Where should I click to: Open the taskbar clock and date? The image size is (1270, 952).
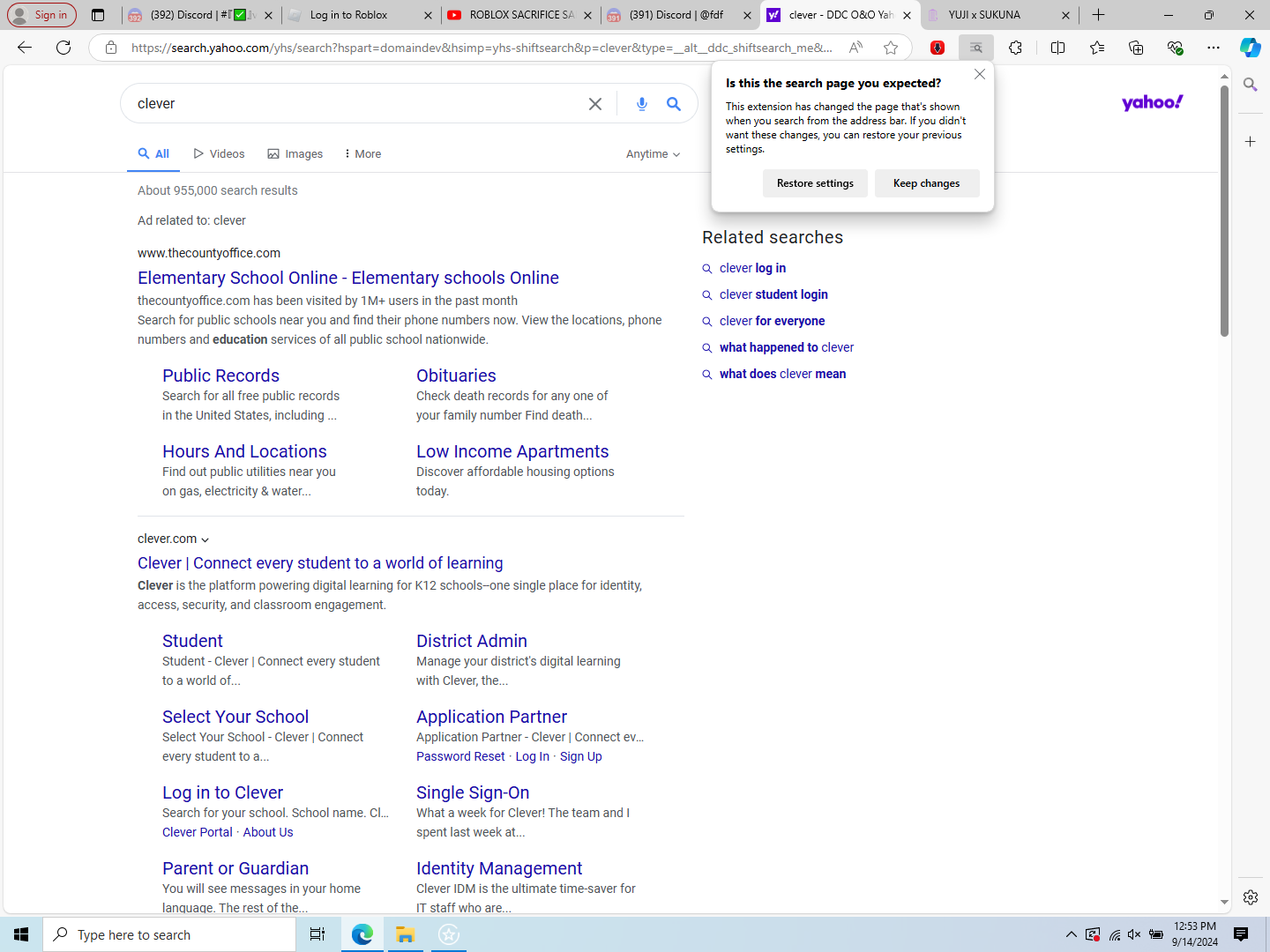[x=1195, y=934]
